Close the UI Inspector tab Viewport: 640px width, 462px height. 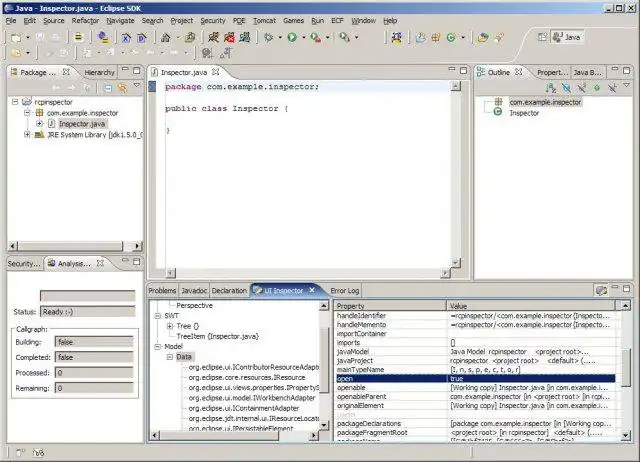click(312, 290)
